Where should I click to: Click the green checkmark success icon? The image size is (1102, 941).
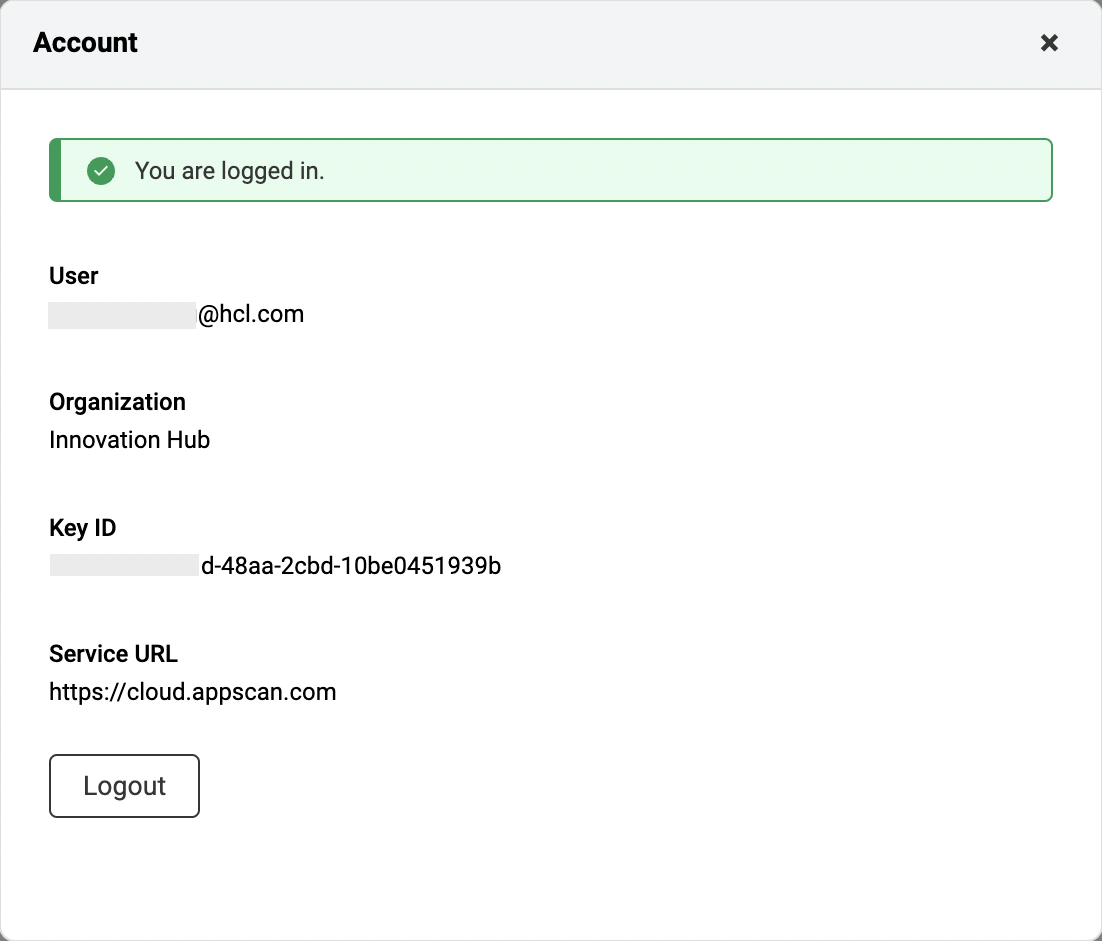101,171
